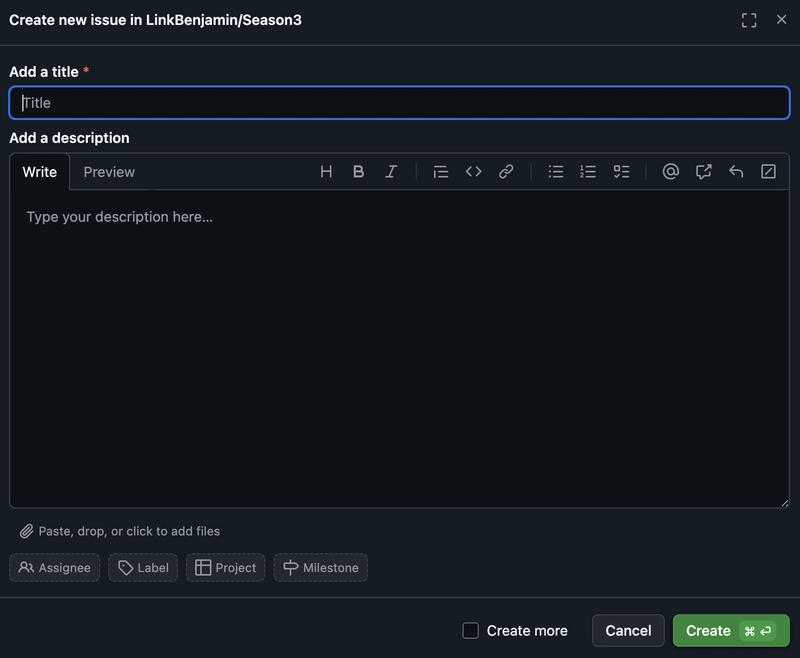Open saved replies arrow icon
800x658 pixels.
pyautogui.click(x=736, y=172)
